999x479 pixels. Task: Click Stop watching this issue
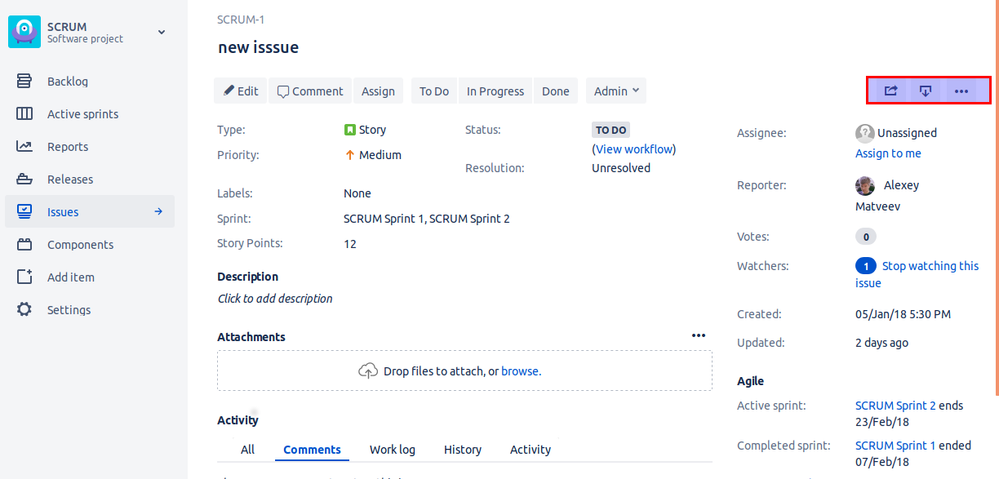click(x=917, y=275)
